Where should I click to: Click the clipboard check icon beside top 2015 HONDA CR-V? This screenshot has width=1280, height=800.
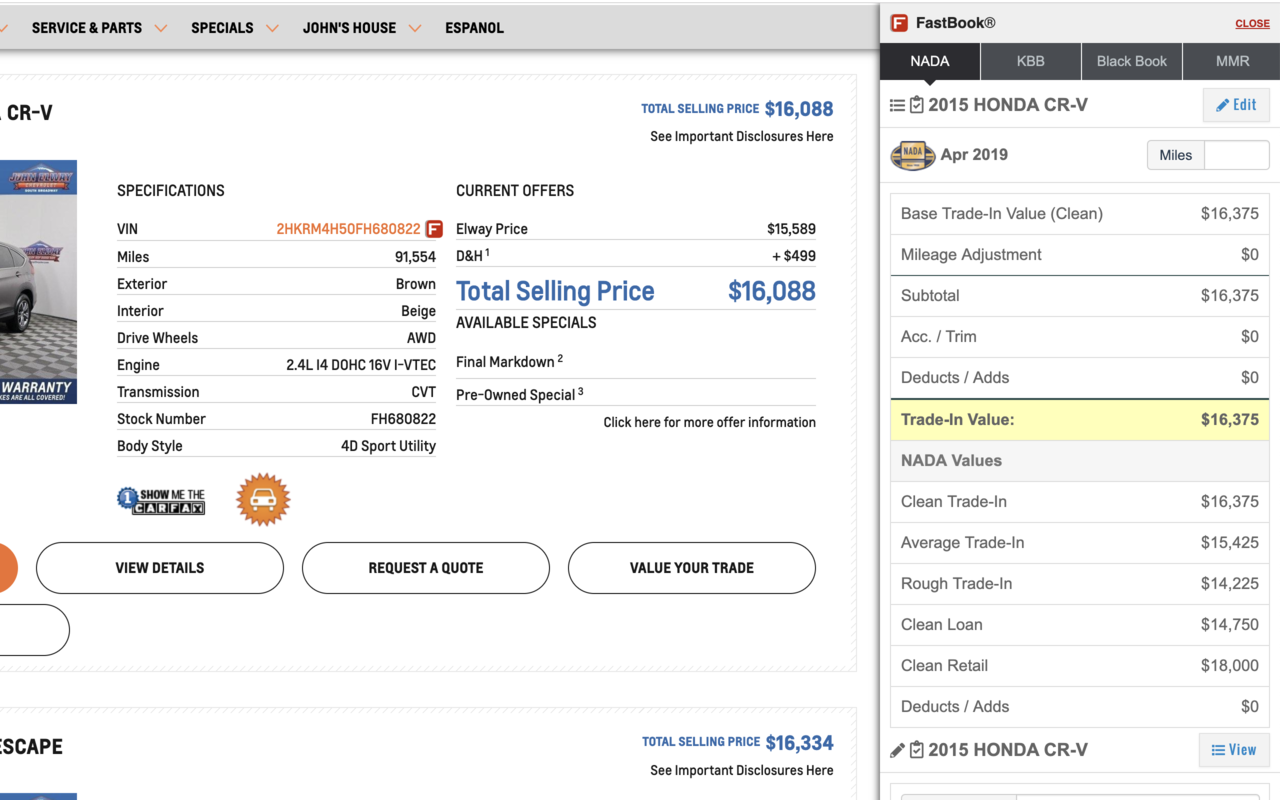point(916,105)
